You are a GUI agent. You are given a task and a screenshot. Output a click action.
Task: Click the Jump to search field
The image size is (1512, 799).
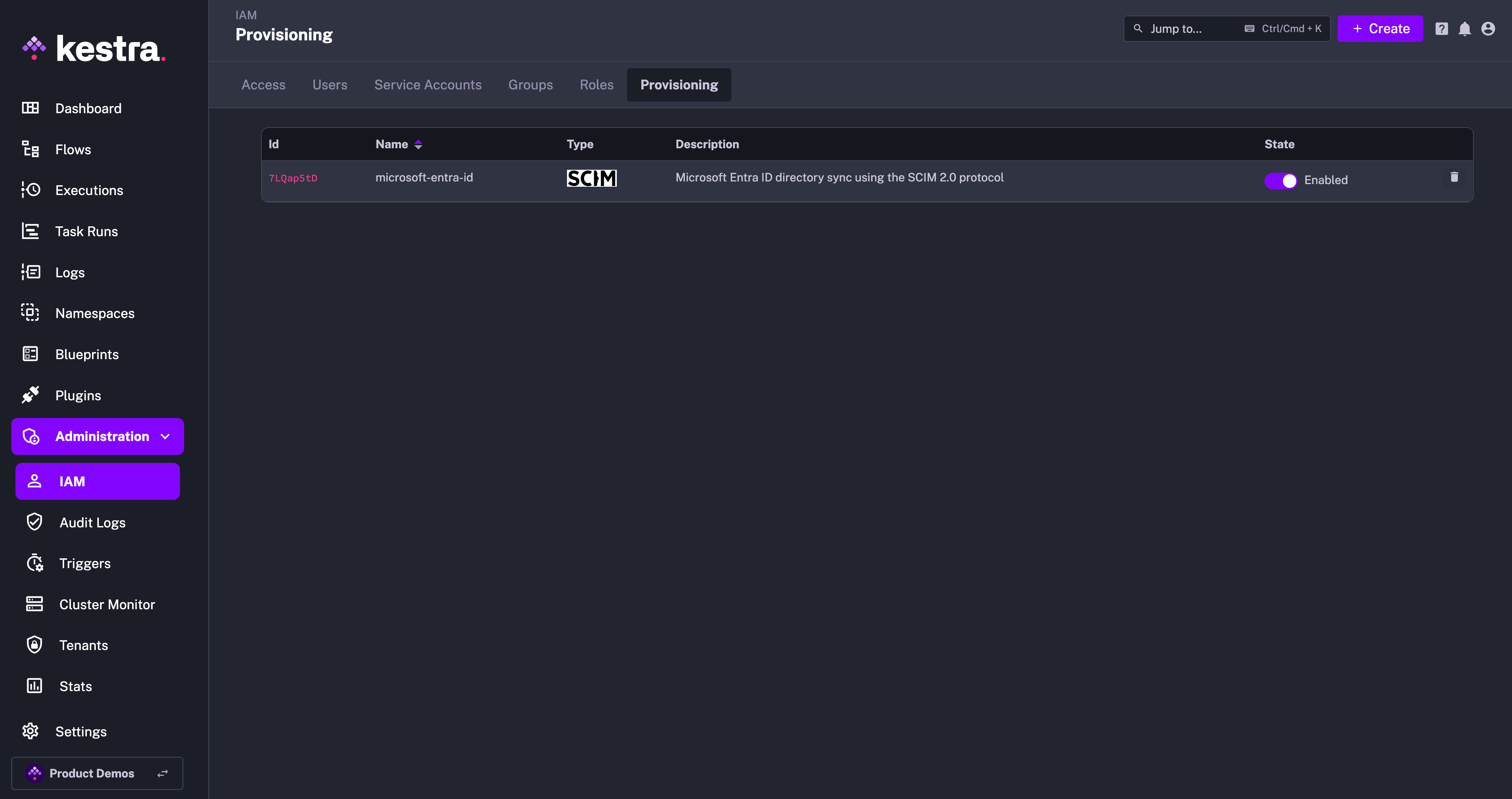1227,29
